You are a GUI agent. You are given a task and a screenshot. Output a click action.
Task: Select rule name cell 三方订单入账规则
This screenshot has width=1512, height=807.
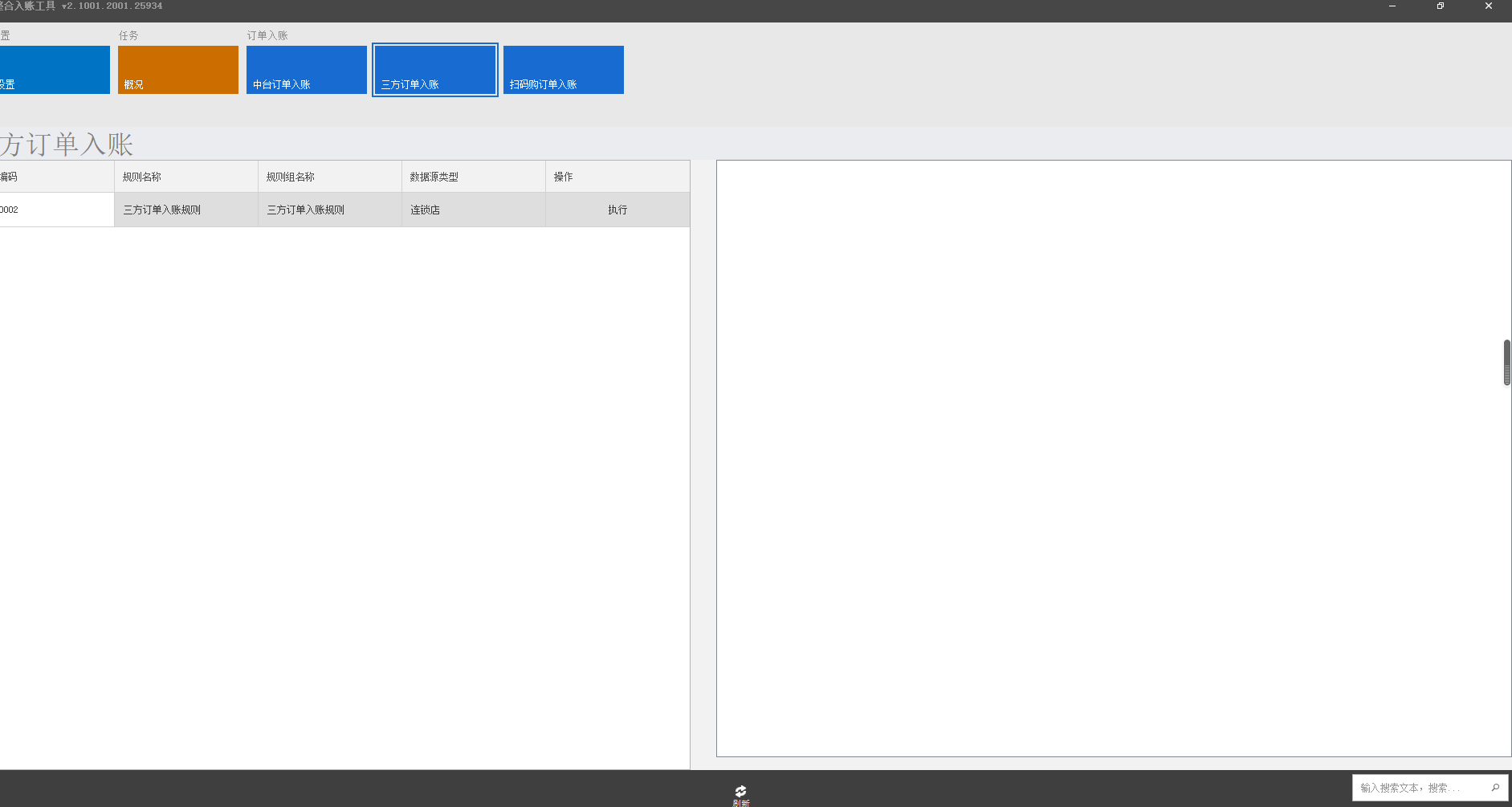[x=186, y=210]
